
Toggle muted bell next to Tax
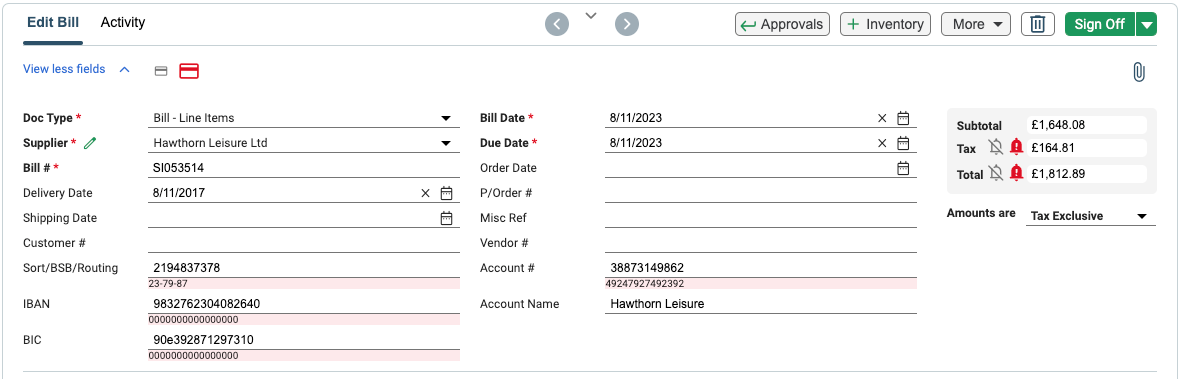996,148
